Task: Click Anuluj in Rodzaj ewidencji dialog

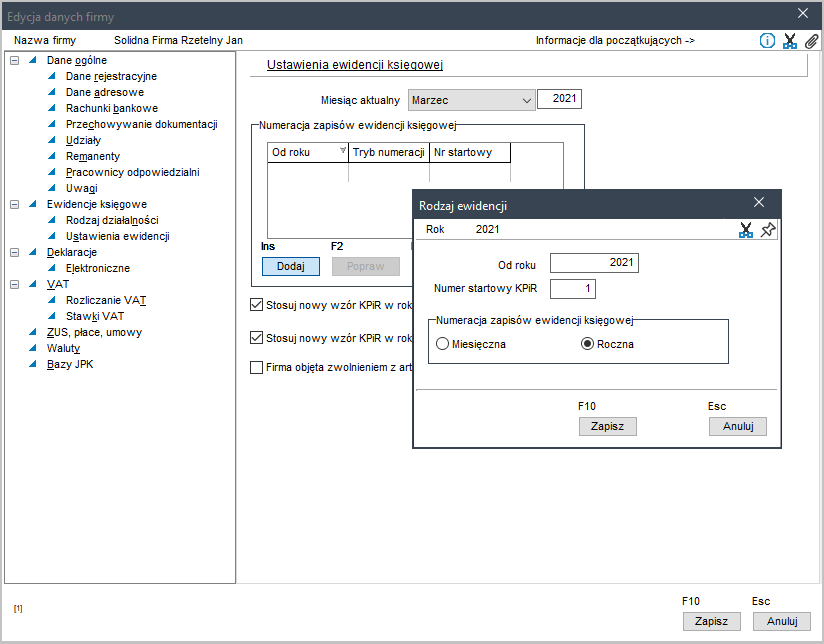Action: coord(738,426)
